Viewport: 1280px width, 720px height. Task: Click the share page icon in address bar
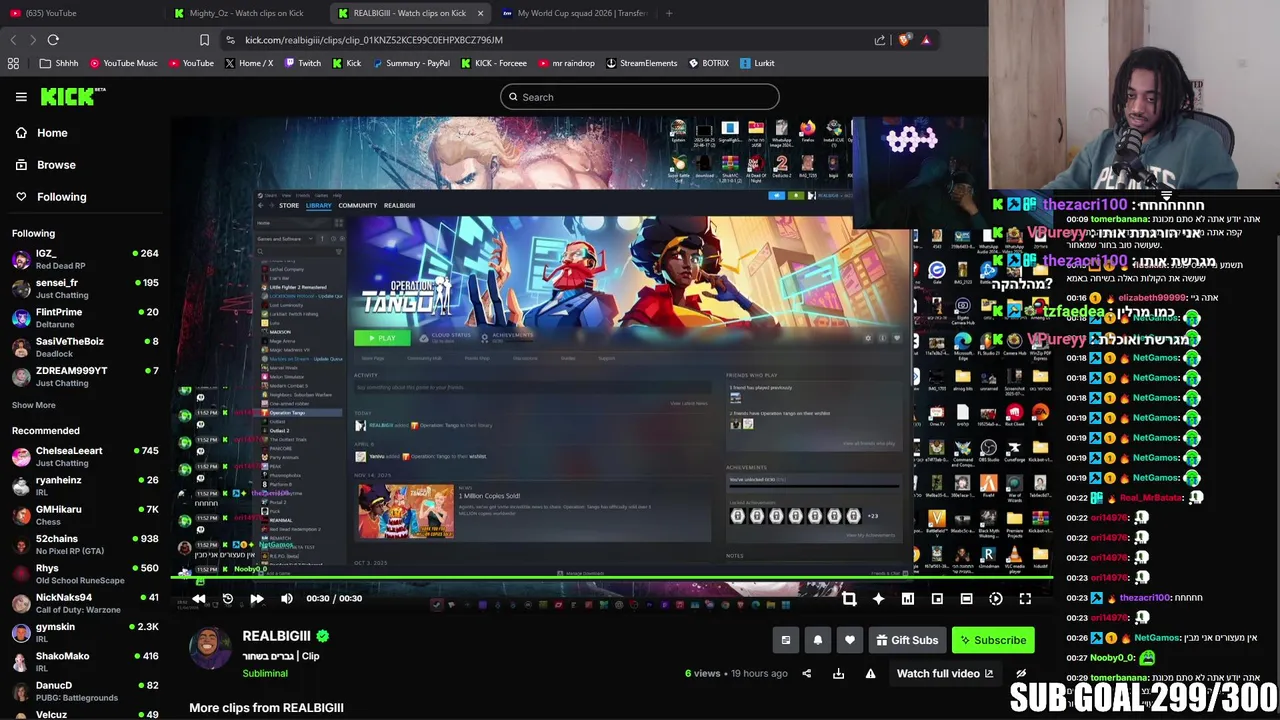tap(880, 40)
